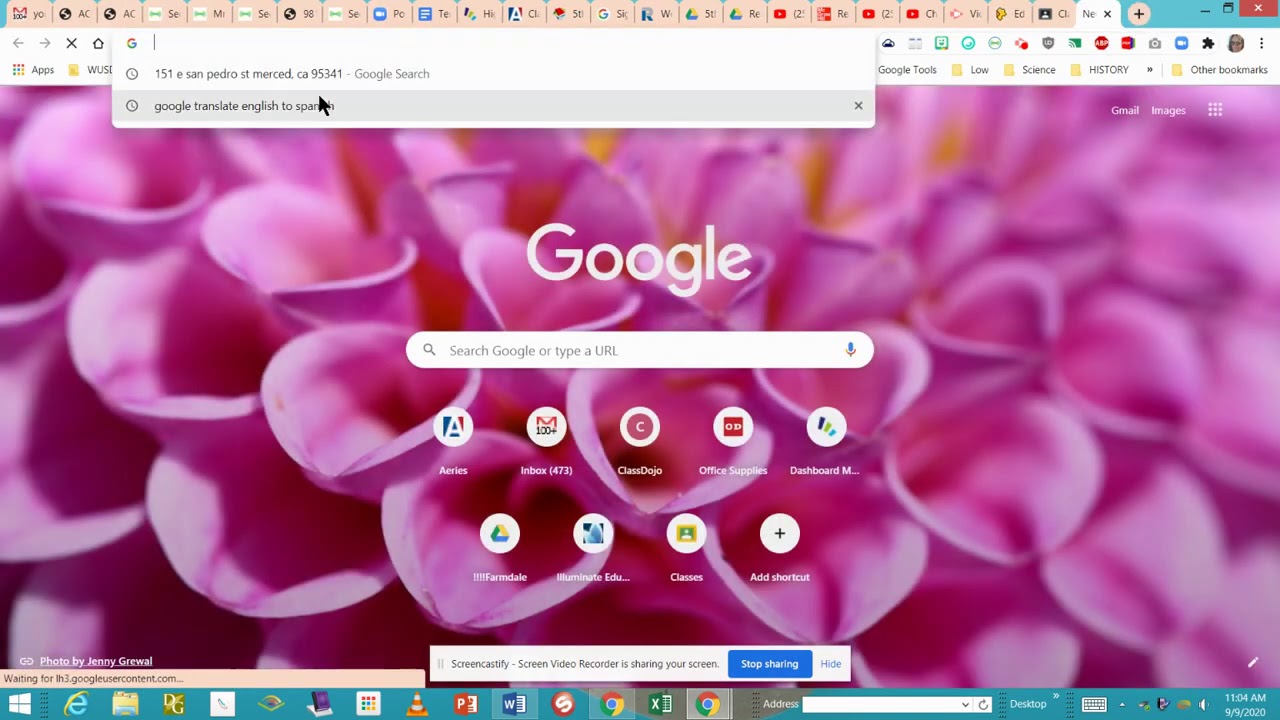Open the Apps bookmarks shortcut
This screenshot has width=1280, height=720.
click(34, 70)
